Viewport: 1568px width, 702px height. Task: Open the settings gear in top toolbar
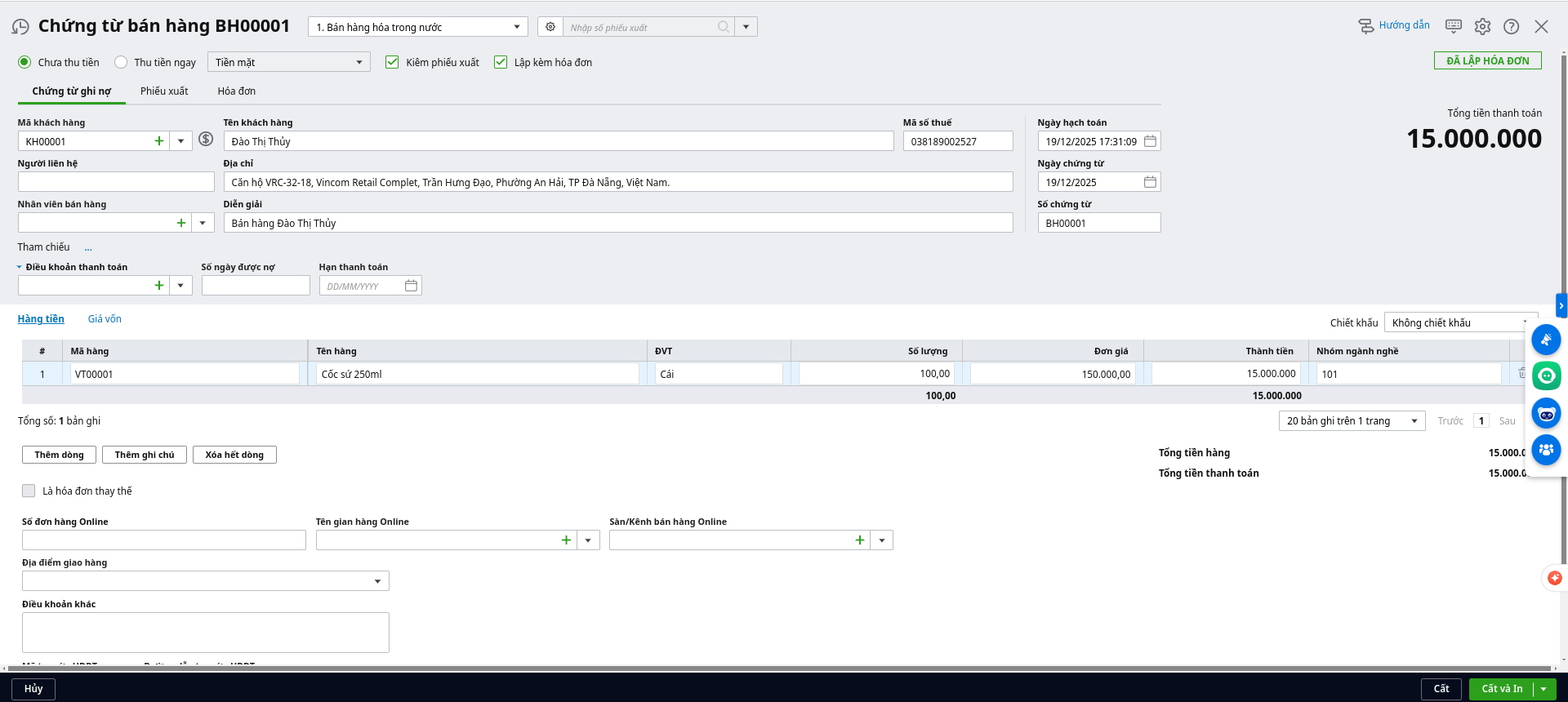point(1482,27)
